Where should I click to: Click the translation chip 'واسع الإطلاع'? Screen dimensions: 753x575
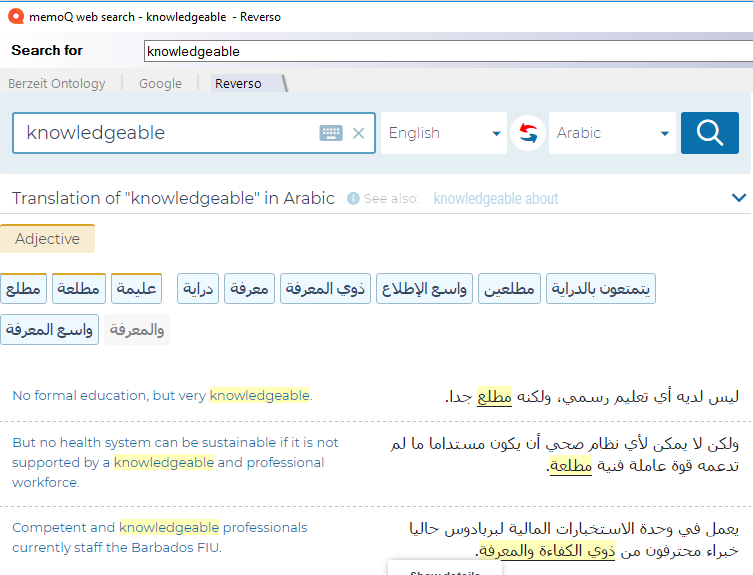(425, 289)
